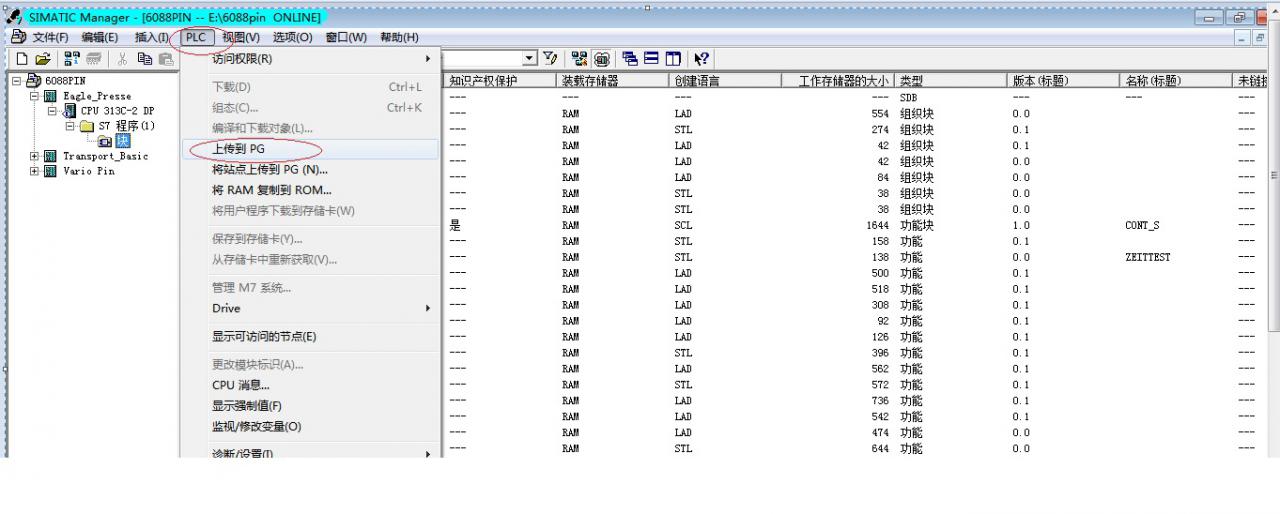The width and height of the screenshot is (1280, 514).
Task: Click the SDB type cell
Action: (908, 97)
